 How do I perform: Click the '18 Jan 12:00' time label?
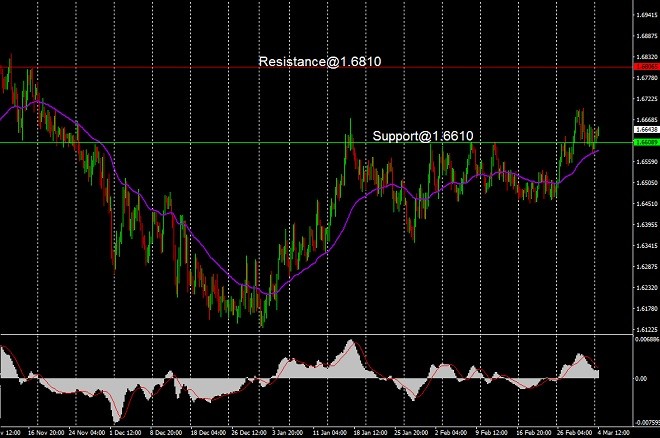370,433
